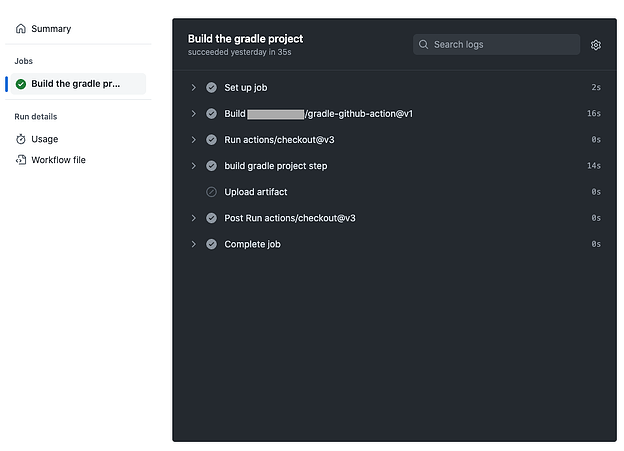Click the skipped icon beside Upload artifact
The height and width of the screenshot is (451, 624).
pos(211,192)
